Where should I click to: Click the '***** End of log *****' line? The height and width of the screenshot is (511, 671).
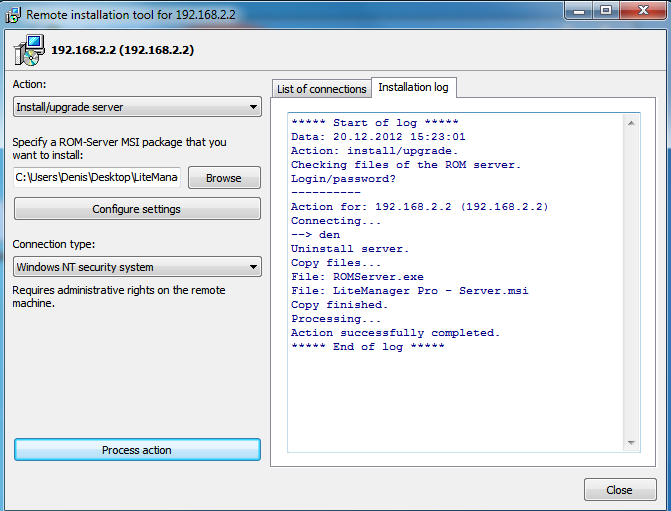(368, 347)
